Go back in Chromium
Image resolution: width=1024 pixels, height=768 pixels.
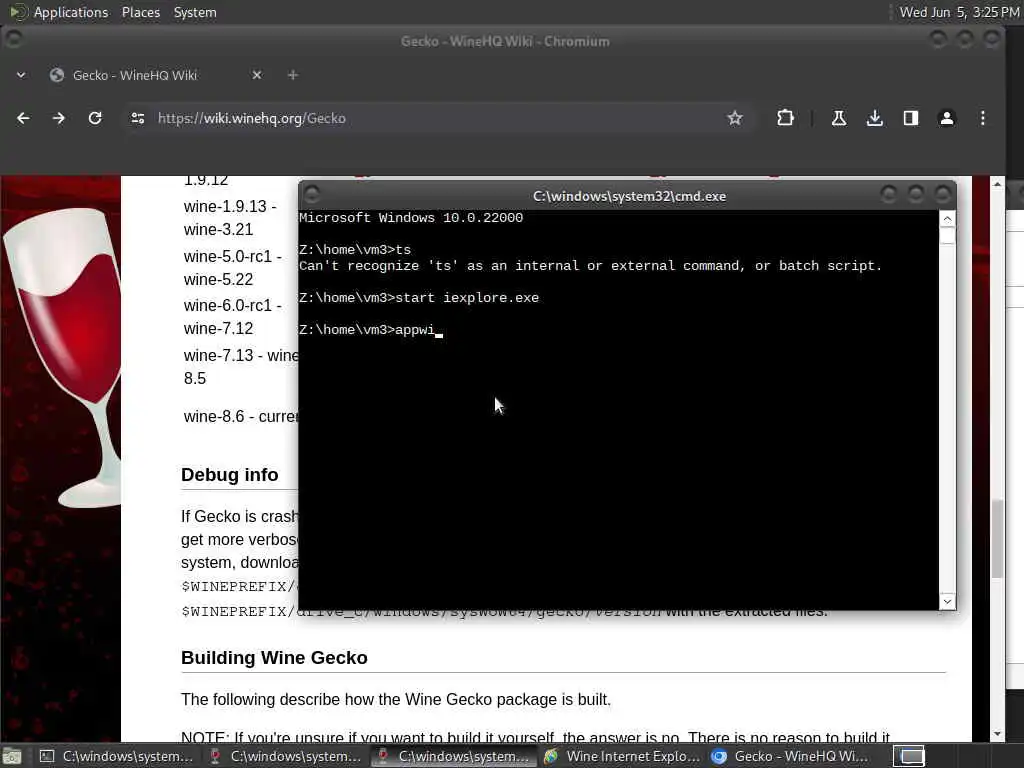23,118
